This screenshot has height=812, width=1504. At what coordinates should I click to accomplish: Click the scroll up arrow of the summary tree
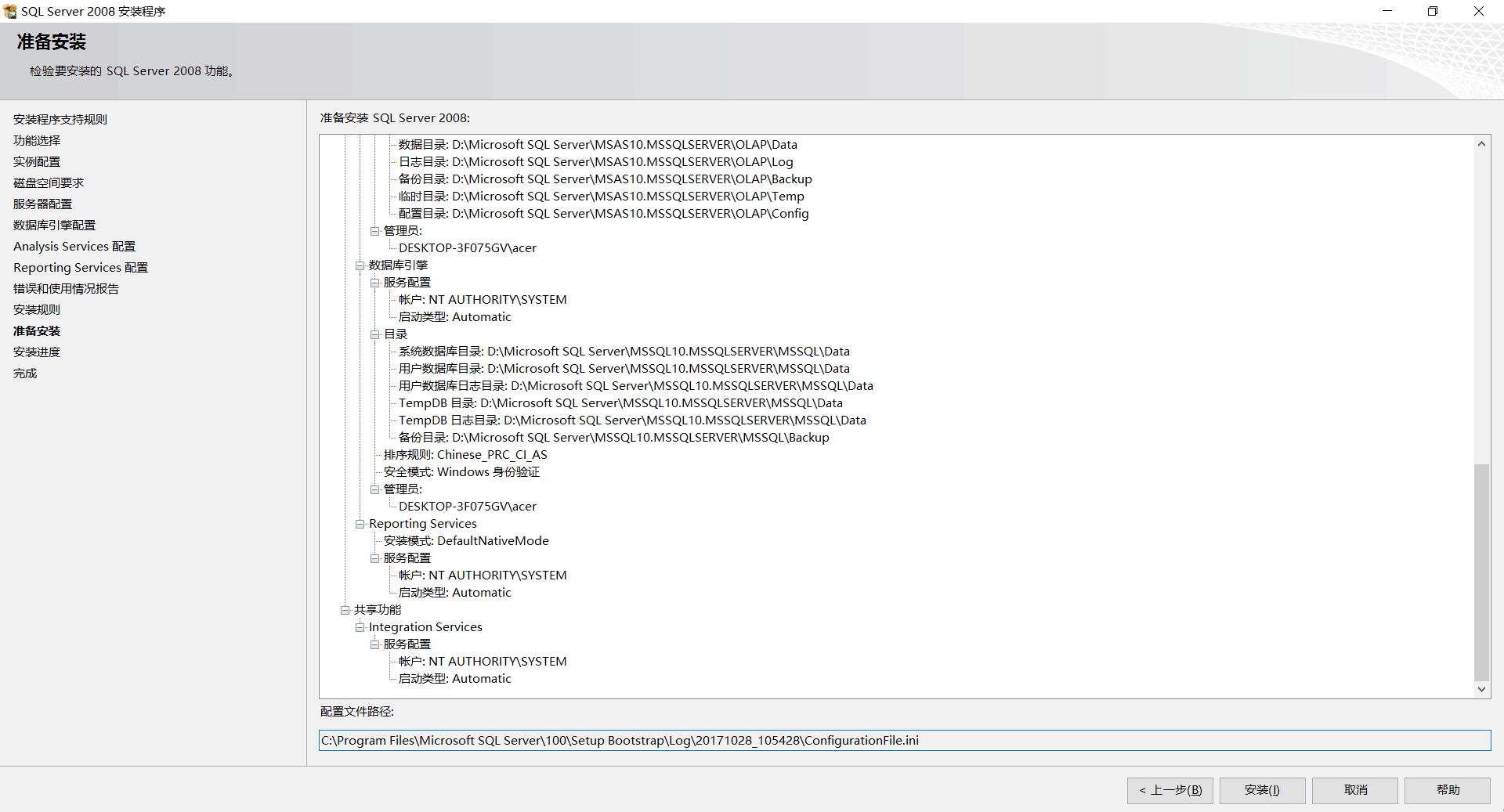pos(1481,143)
